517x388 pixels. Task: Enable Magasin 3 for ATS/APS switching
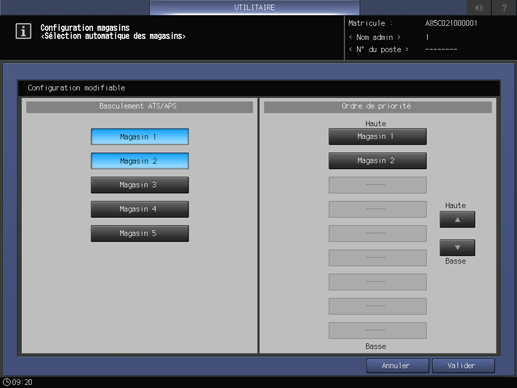(x=140, y=185)
